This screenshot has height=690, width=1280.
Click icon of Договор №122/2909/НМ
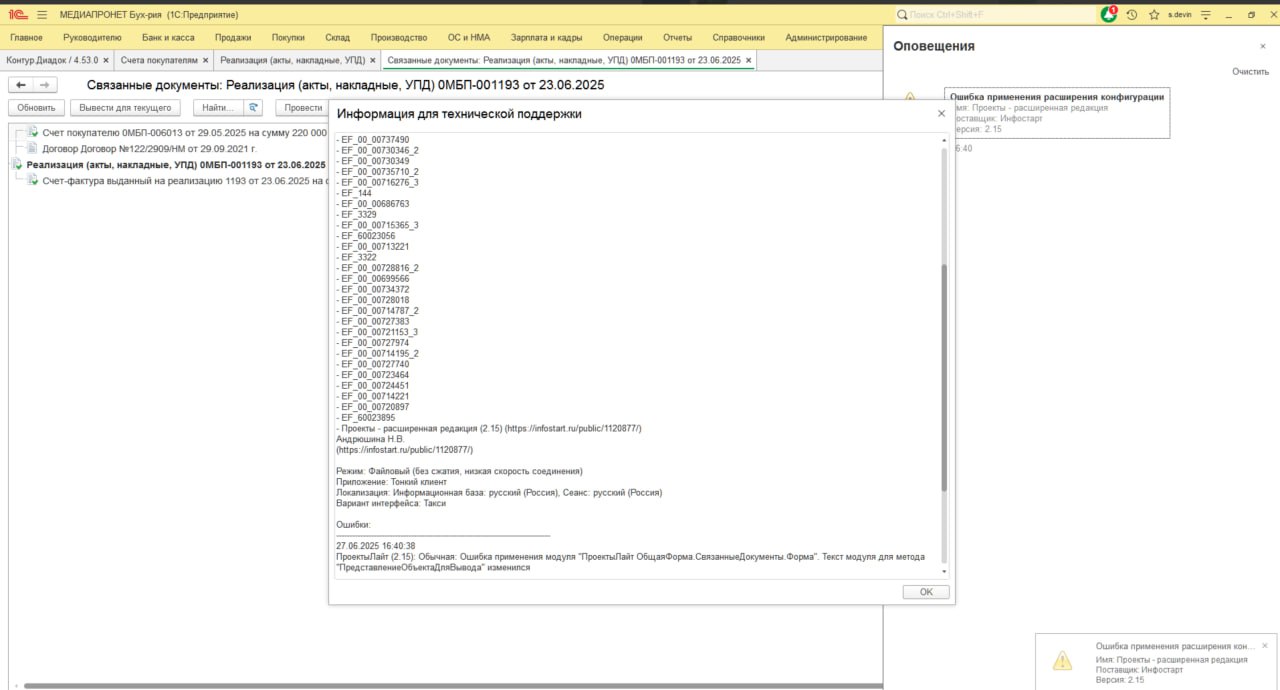click(33, 148)
